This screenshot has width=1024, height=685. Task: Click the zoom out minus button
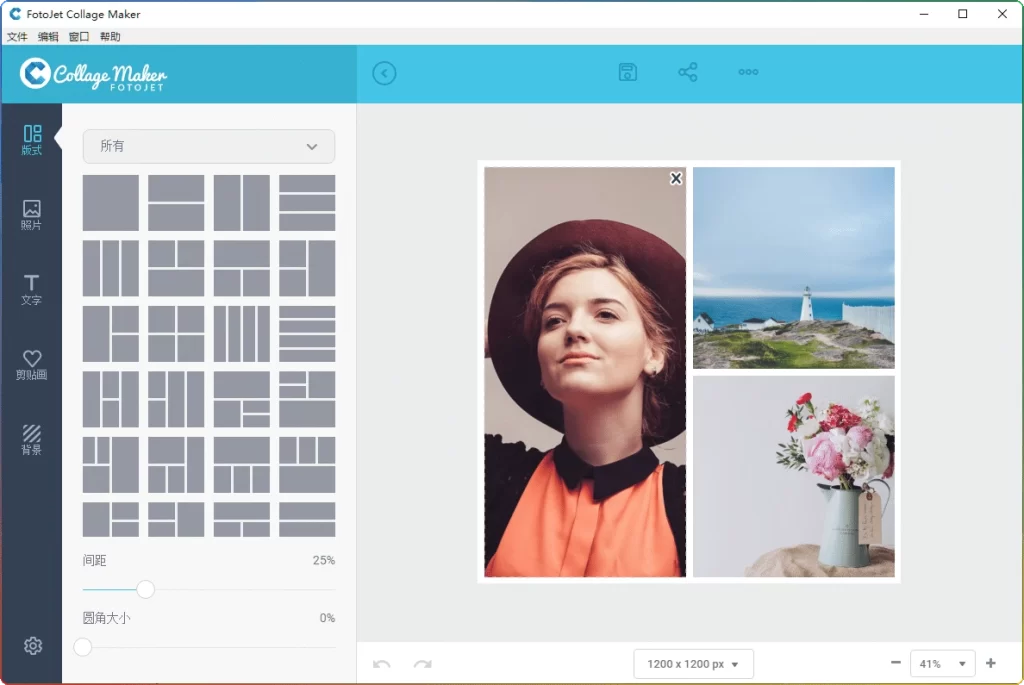(896, 663)
